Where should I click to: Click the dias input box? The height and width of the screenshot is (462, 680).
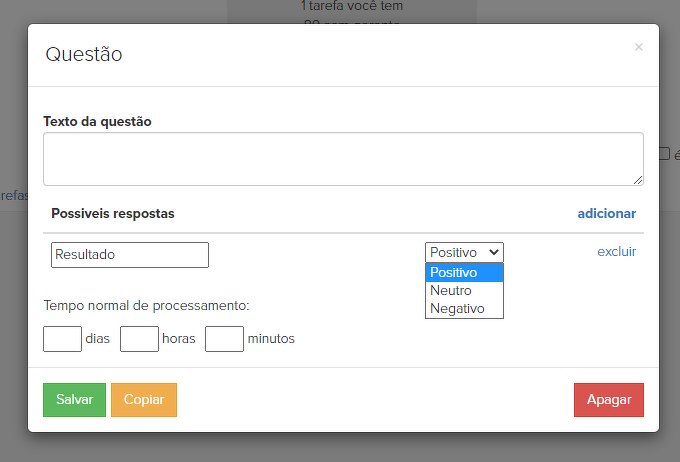pyautogui.click(x=62, y=339)
